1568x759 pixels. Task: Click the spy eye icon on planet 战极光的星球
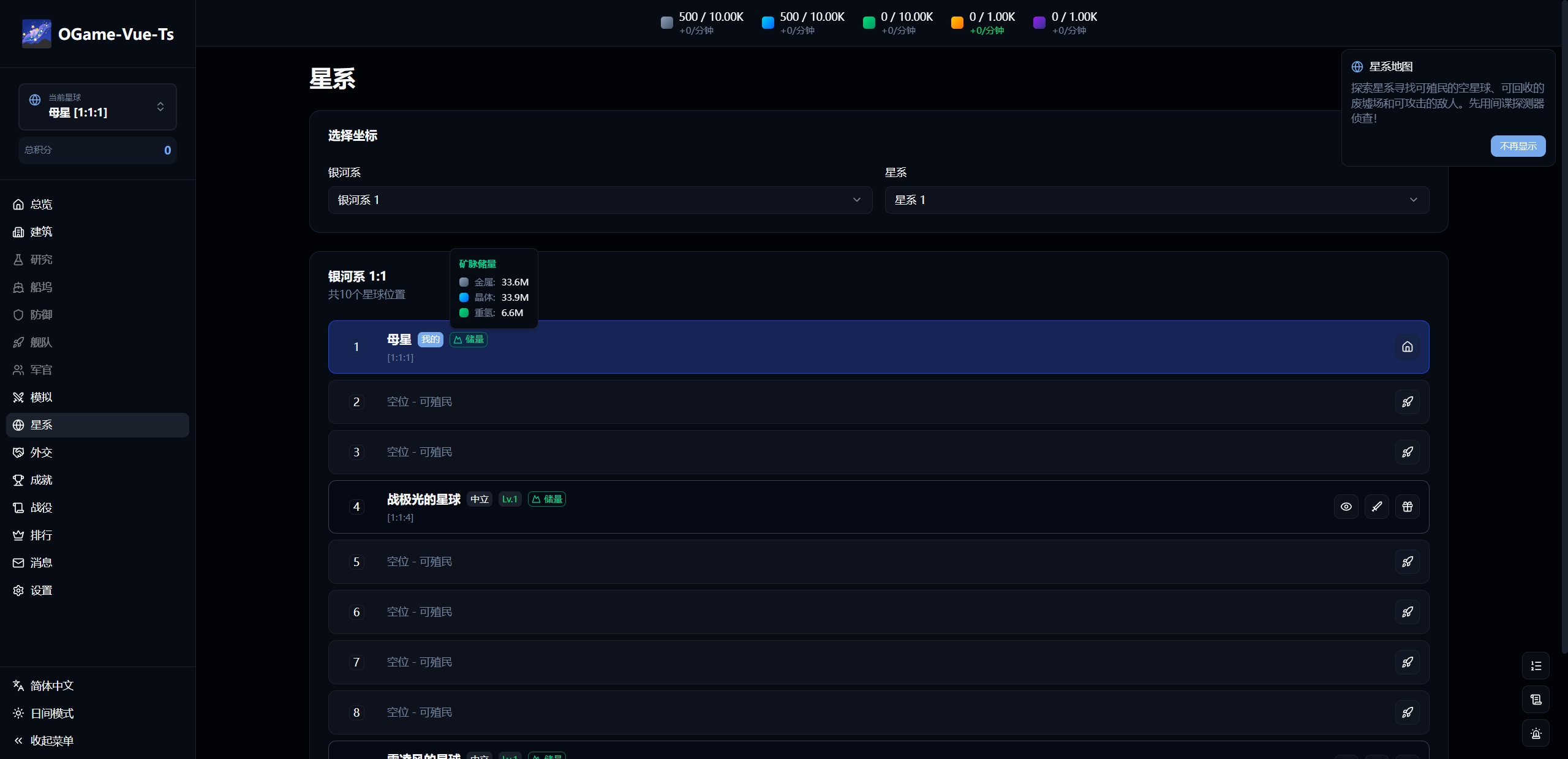1346,507
